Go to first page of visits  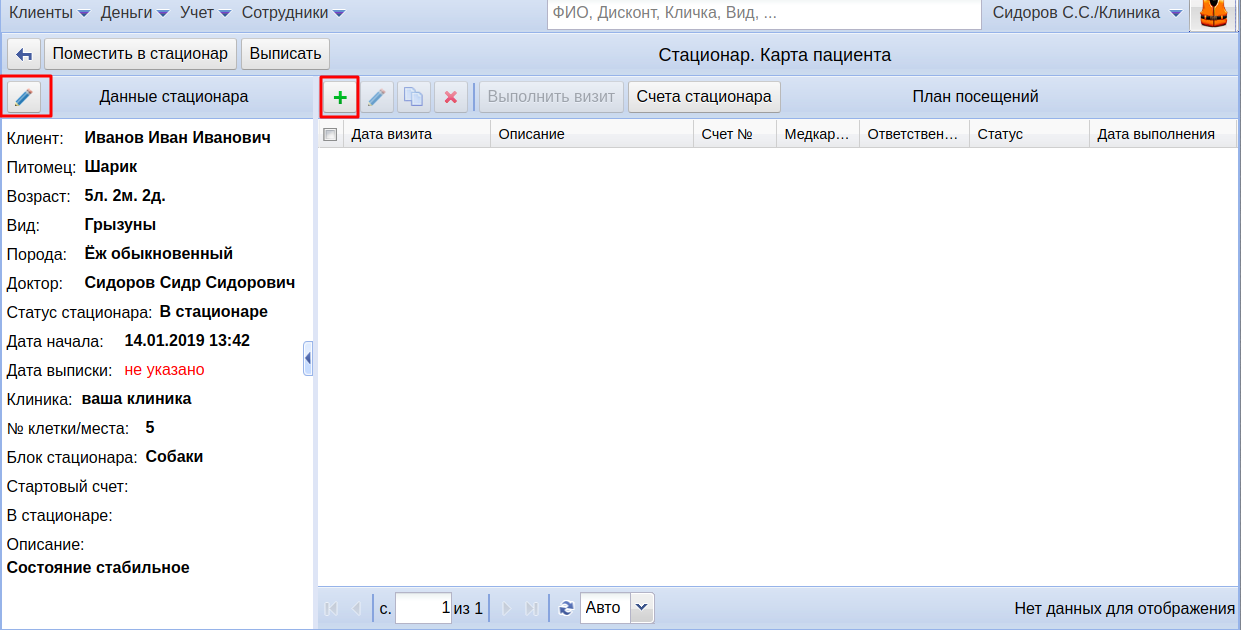(x=332, y=608)
